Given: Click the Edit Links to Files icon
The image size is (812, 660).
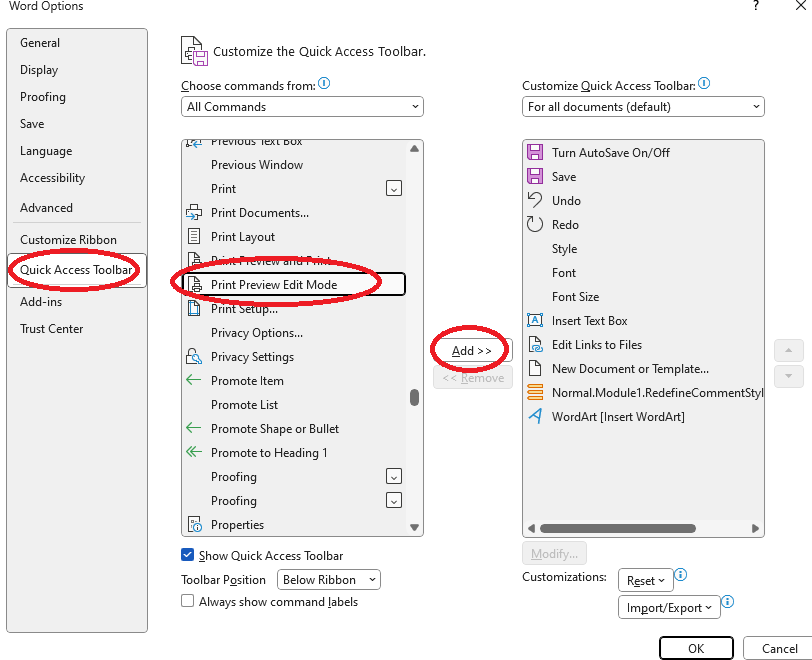Looking at the screenshot, I should coord(535,344).
